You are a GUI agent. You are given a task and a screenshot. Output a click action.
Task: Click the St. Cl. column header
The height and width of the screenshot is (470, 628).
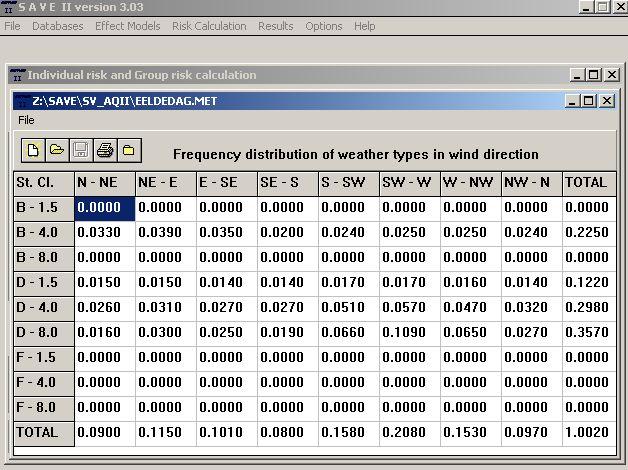44,183
